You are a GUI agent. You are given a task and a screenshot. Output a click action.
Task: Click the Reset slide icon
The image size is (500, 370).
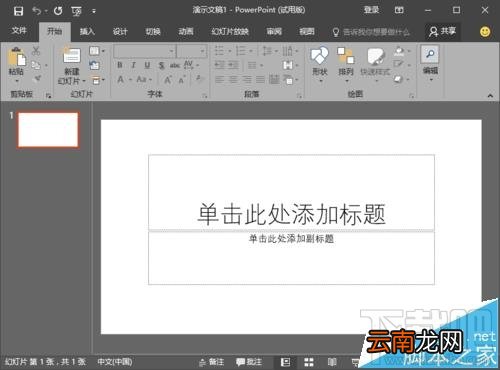pos(95,65)
